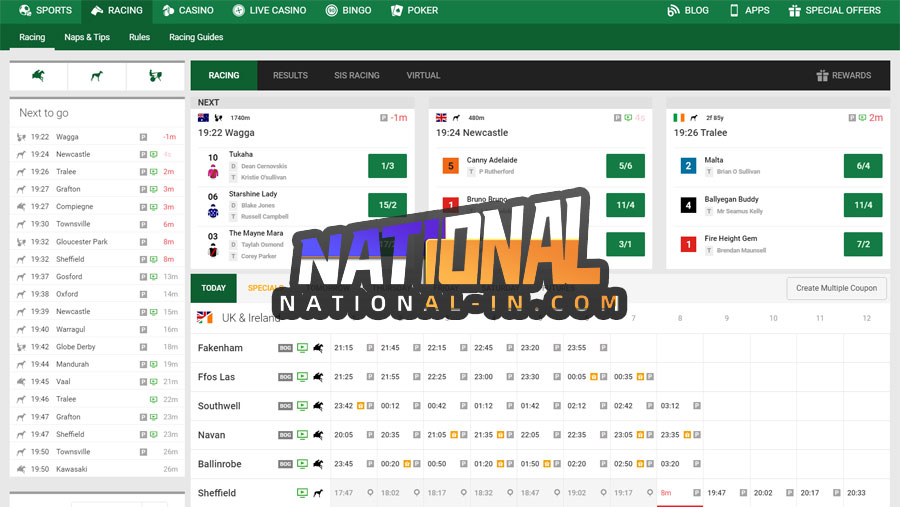Switch to Virtual tab
This screenshot has width=900, height=507.
click(423, 75)
